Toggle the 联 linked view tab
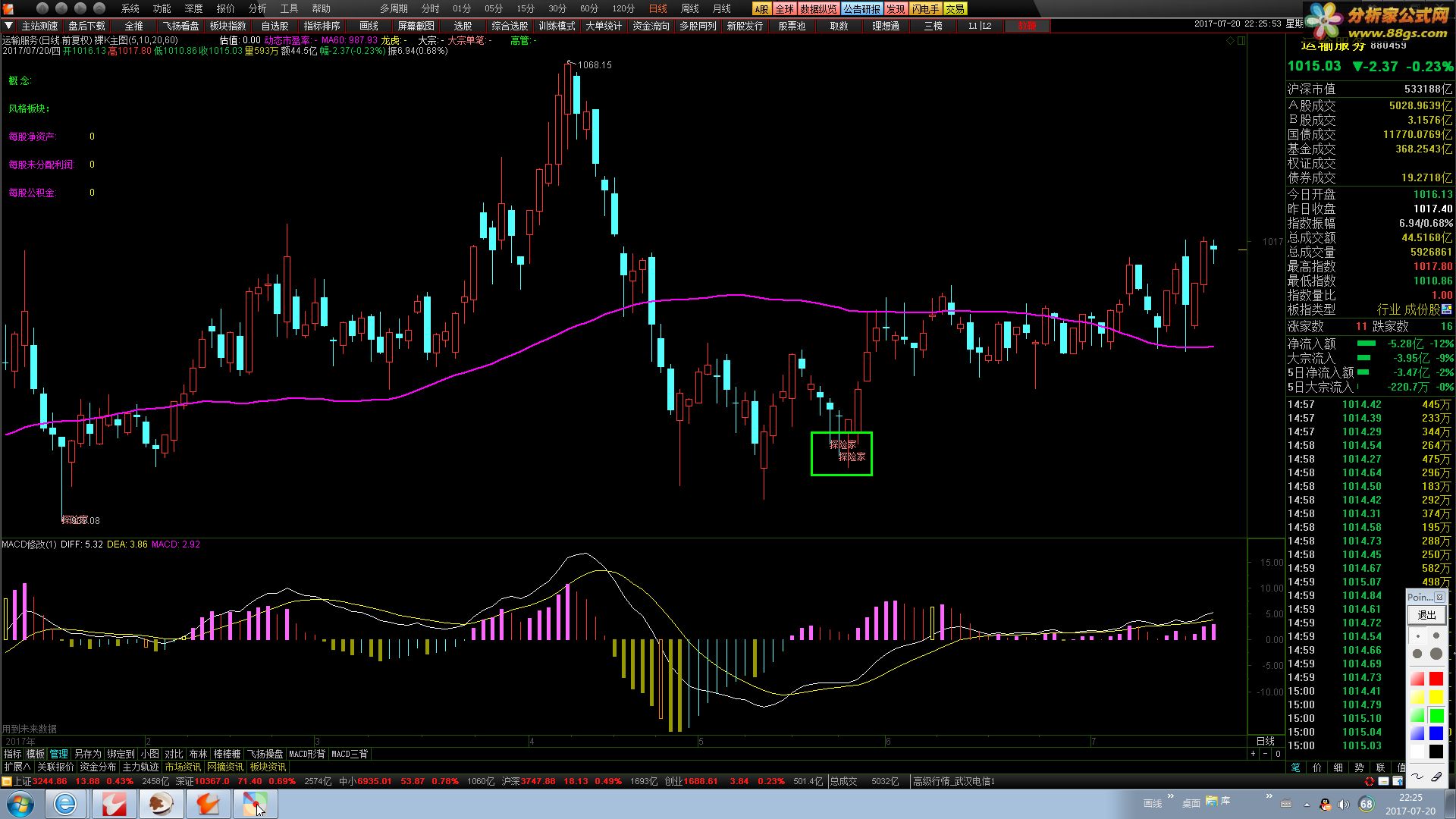1456x819 pixels. point(1380,767)
